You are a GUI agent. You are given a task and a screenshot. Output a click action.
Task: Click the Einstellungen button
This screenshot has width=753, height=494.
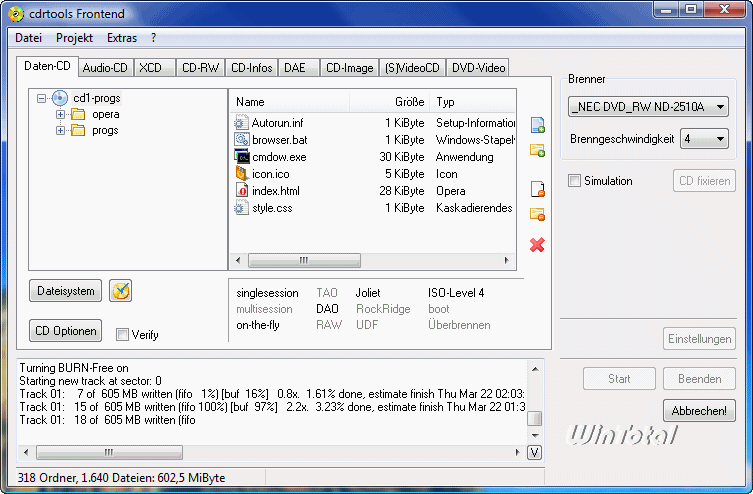pyautogui.click(x=699, y=339)
